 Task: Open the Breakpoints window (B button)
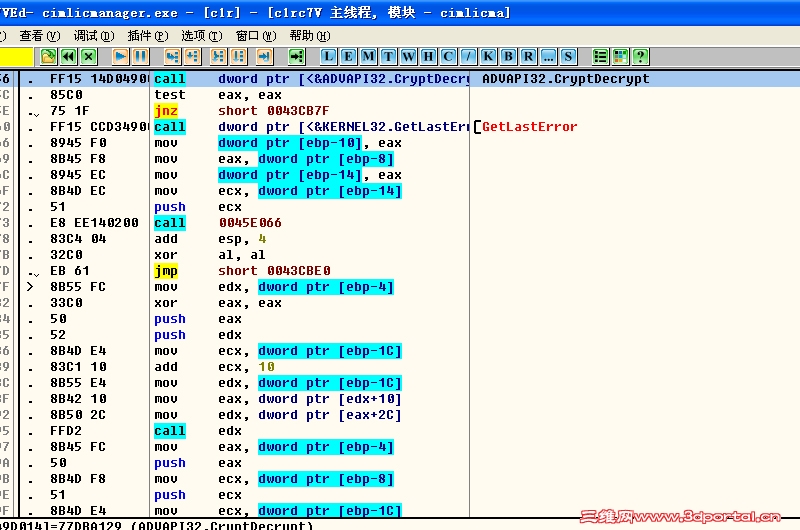[x=508, y=56]
